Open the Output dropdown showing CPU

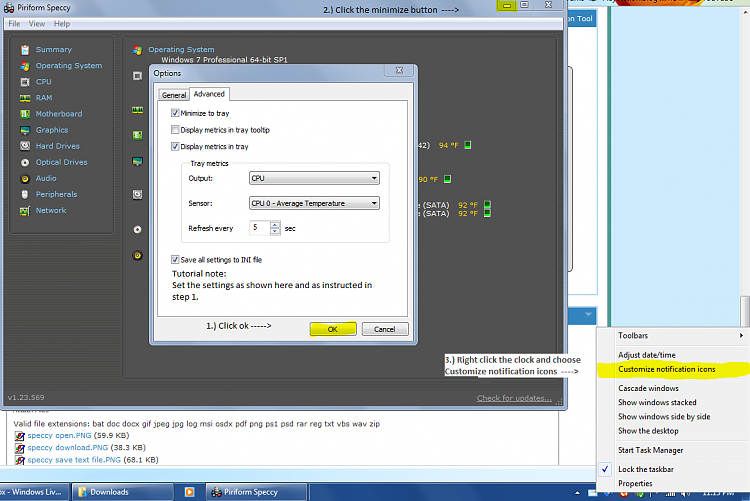tap(314, 178)
